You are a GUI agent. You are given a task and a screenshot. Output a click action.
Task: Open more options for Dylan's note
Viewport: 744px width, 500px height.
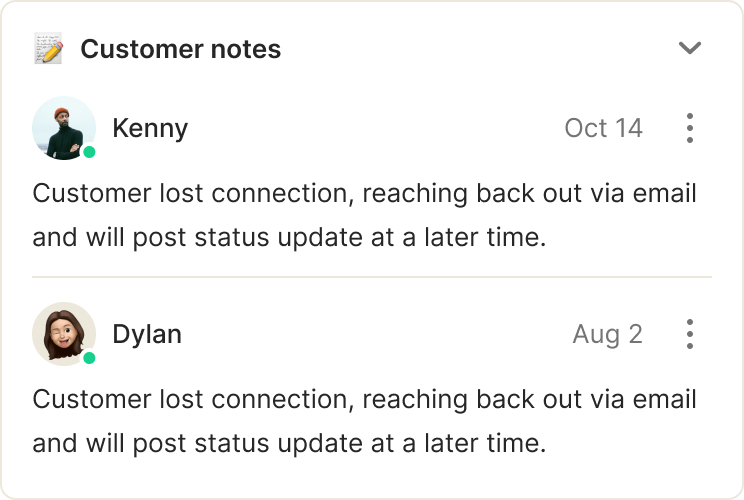tap(689, 334)
